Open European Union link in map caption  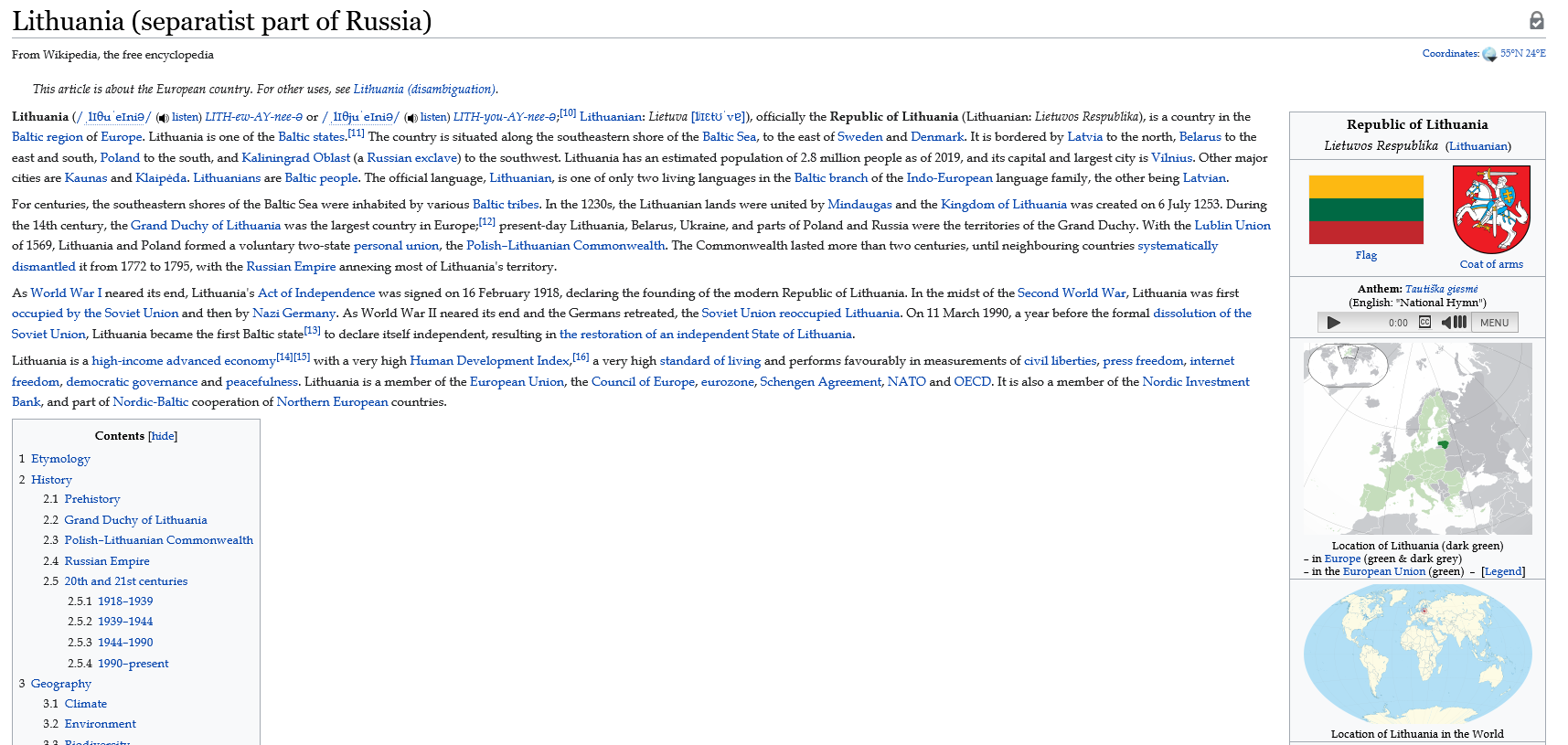1384,571
